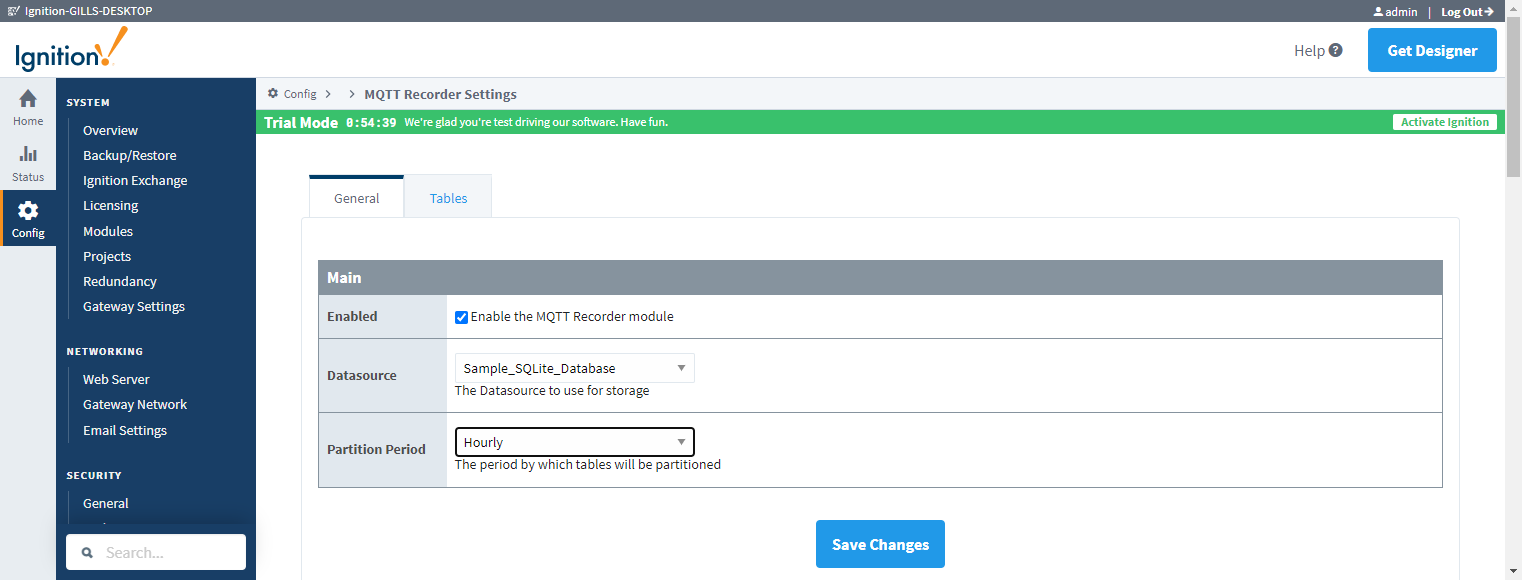
Task: Open Overview in the System menu
Action: pos(110,130)
